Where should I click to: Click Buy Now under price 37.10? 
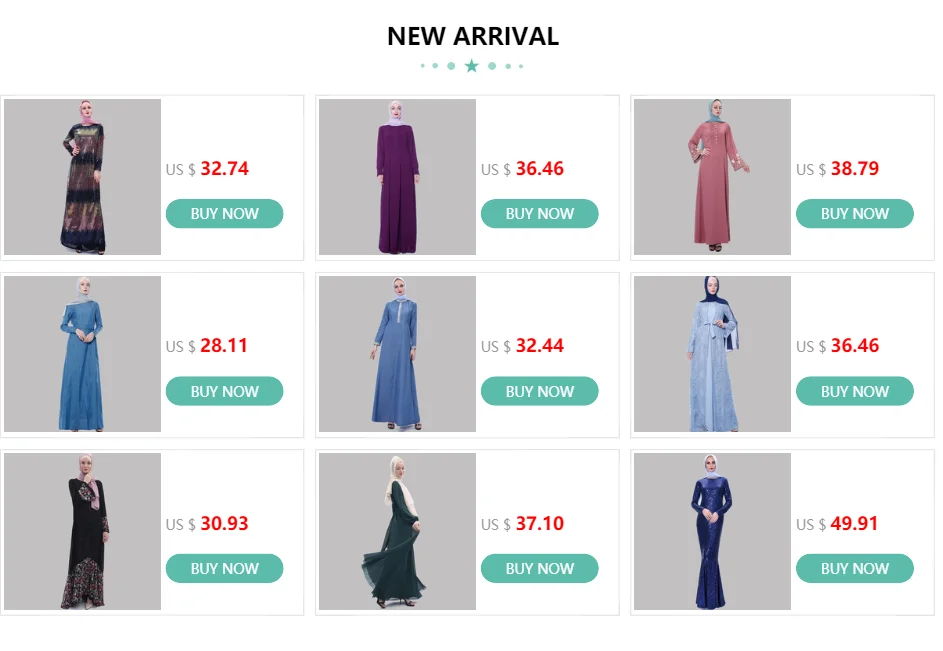[x=539, y=569]
